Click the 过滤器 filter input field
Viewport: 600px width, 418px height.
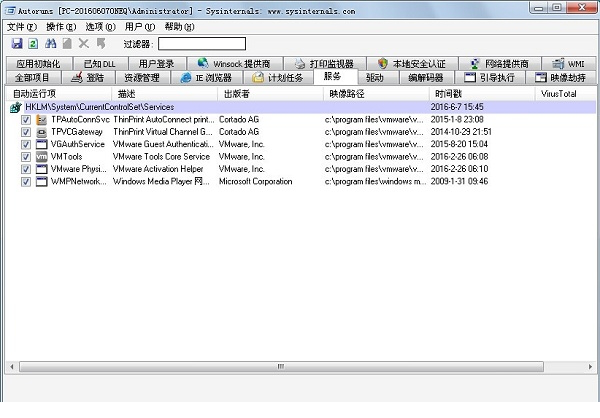point(202,44)
